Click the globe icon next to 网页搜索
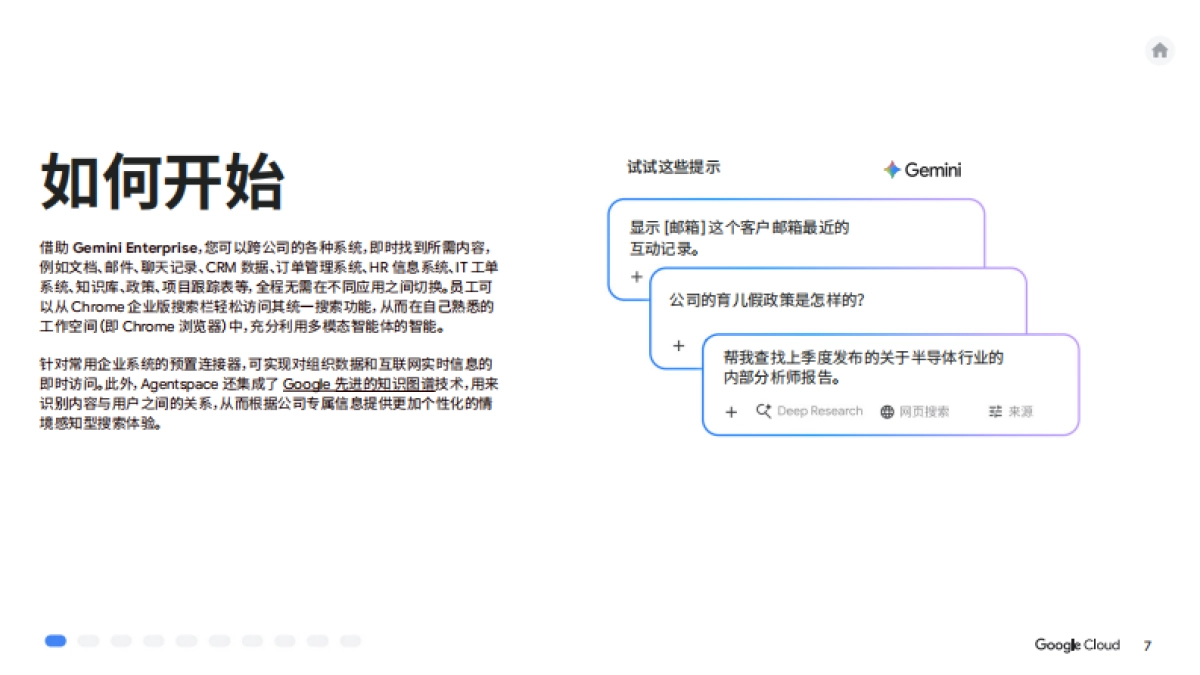This screenshot has height=675, width=1200. coord(886,411)
